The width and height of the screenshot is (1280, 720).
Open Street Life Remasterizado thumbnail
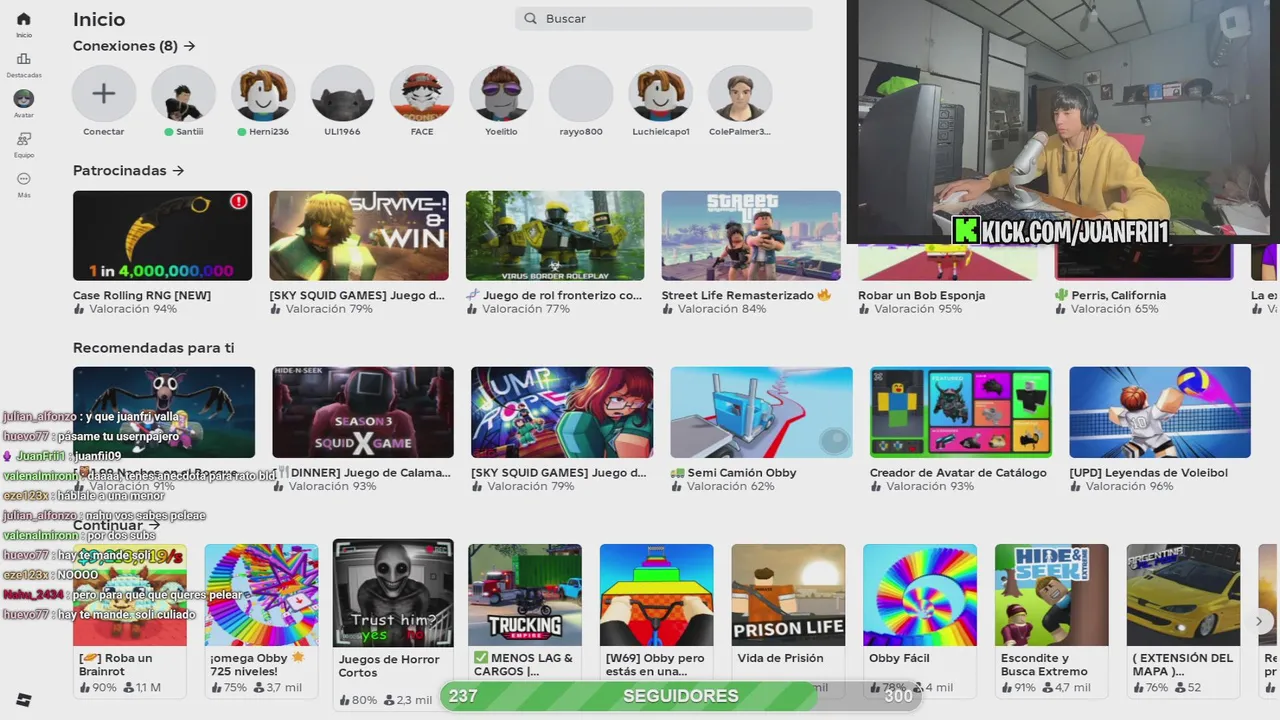click(x=751, y=236)
